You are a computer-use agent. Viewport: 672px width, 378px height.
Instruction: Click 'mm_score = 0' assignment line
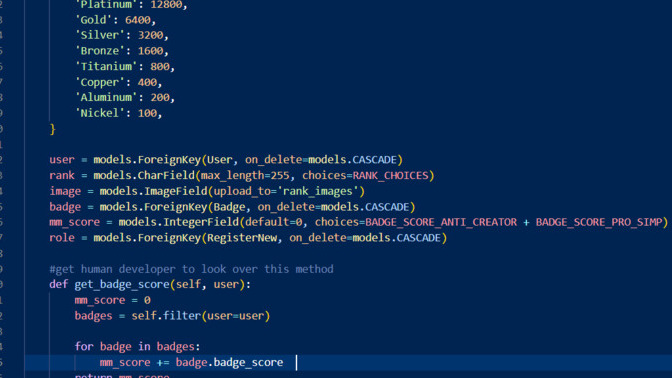point(113,300)
